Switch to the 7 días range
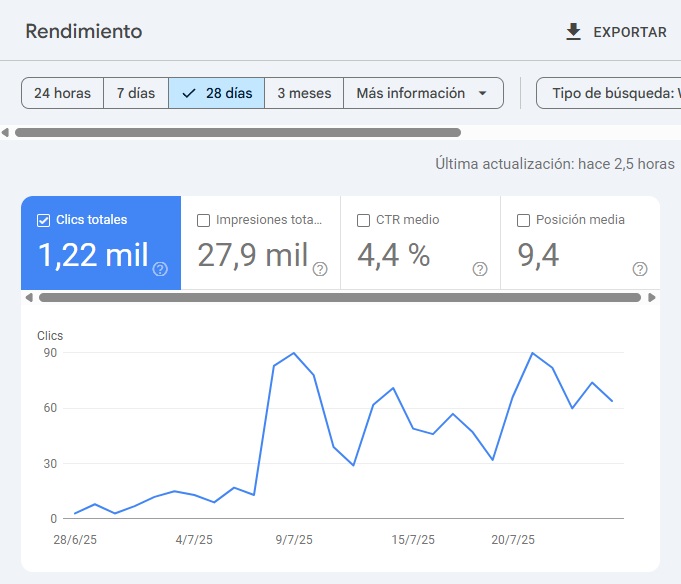681x584 pixels. click(136, 93)
